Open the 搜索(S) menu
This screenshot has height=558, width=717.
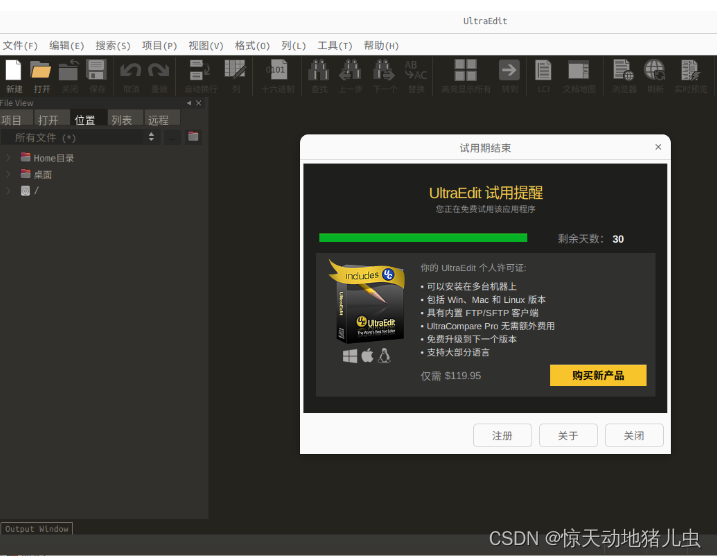click(x=113, y=46)
